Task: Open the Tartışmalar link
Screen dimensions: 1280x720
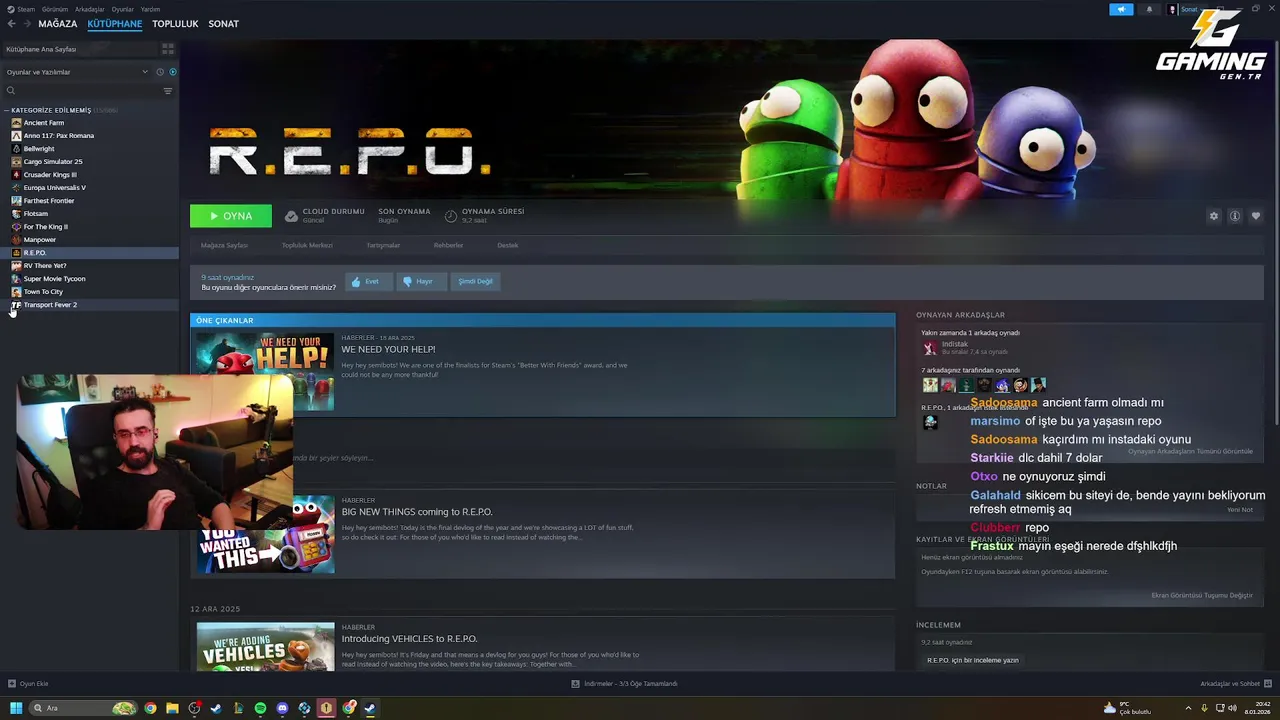Action: [383, 245]
